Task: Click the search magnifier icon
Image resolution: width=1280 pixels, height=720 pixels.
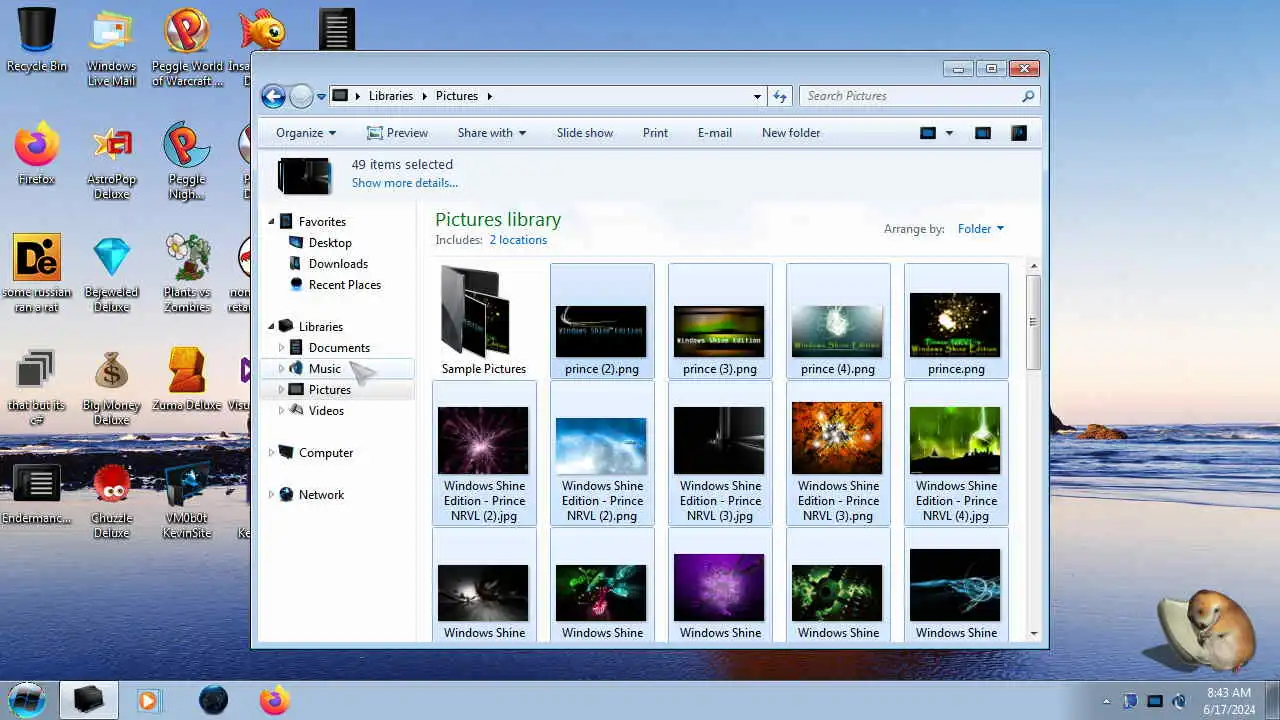Action: click(x=1028, y=96)
